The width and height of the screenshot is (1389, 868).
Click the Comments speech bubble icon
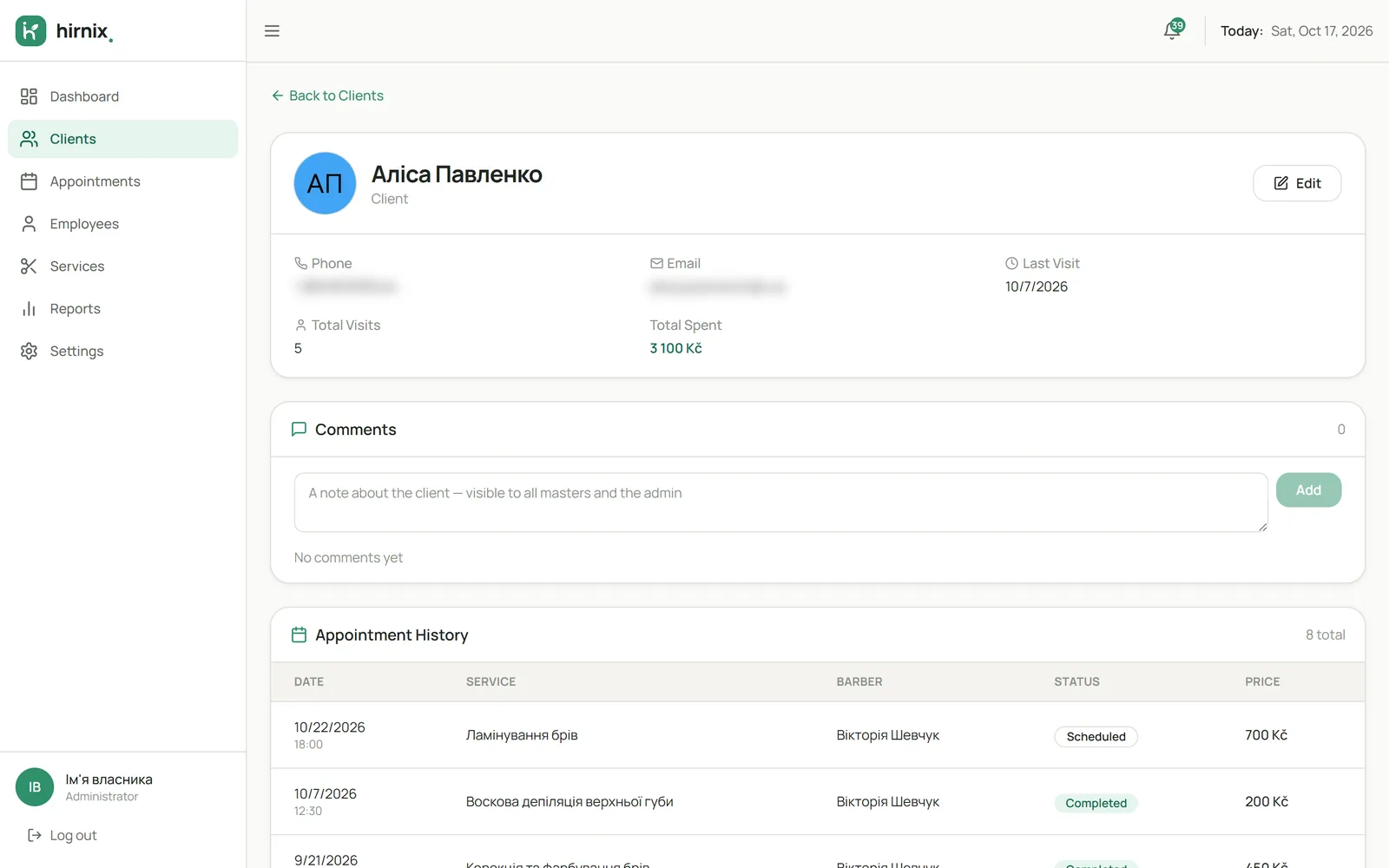point(299,429)
